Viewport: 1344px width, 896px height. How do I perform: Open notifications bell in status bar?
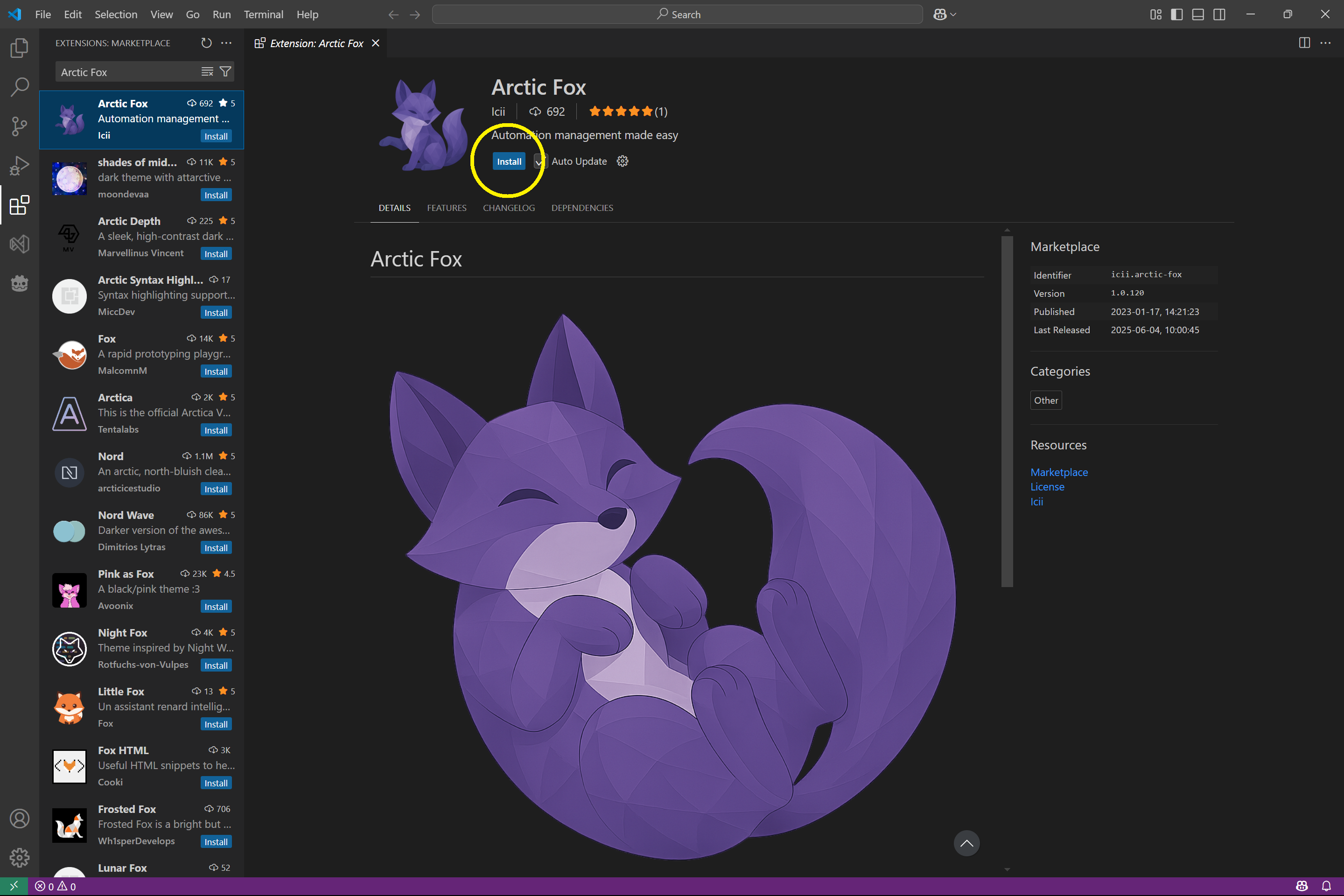[1326, 886]
